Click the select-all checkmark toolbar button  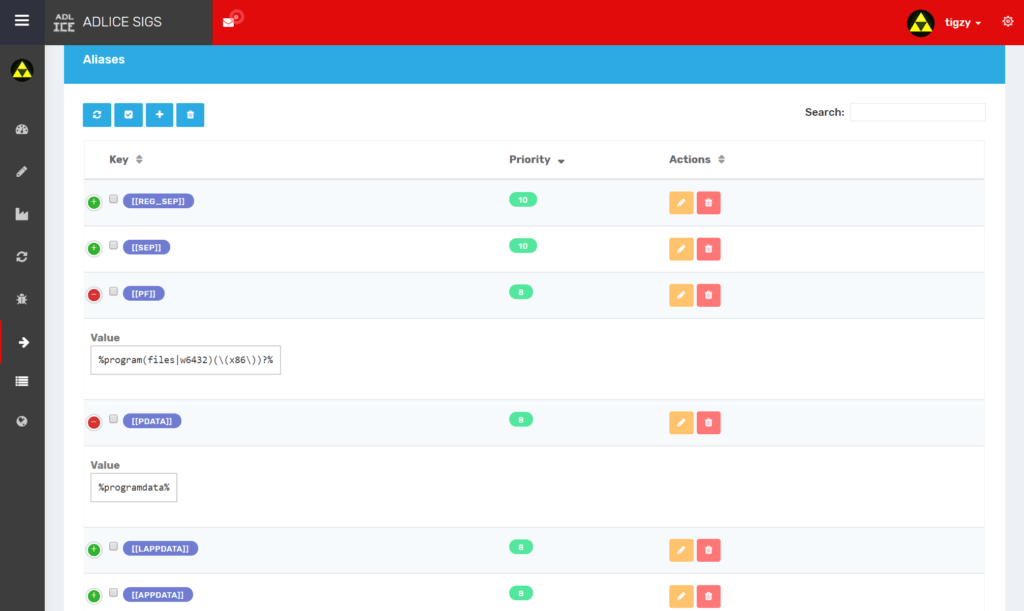click(128, 115)
